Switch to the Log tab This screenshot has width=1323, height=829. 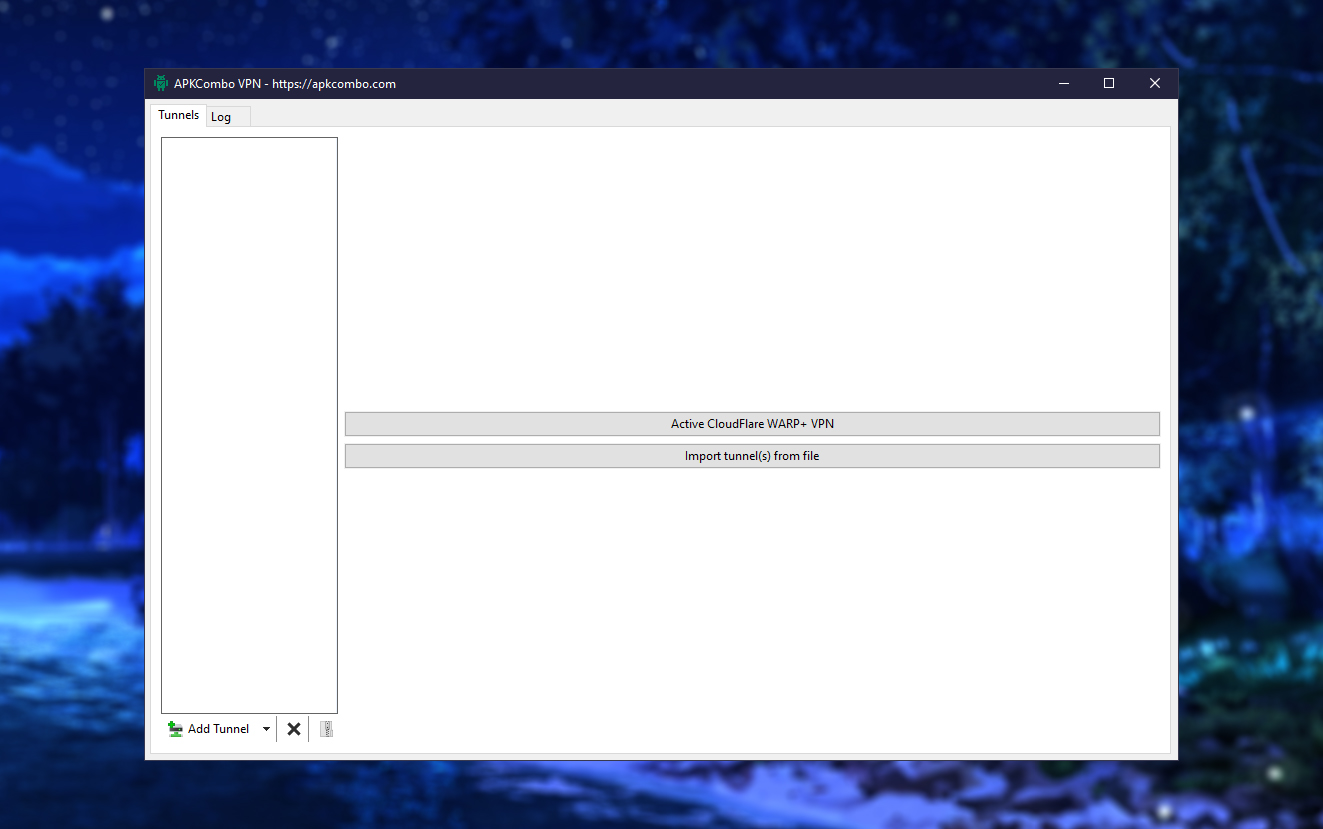point(228,117)
